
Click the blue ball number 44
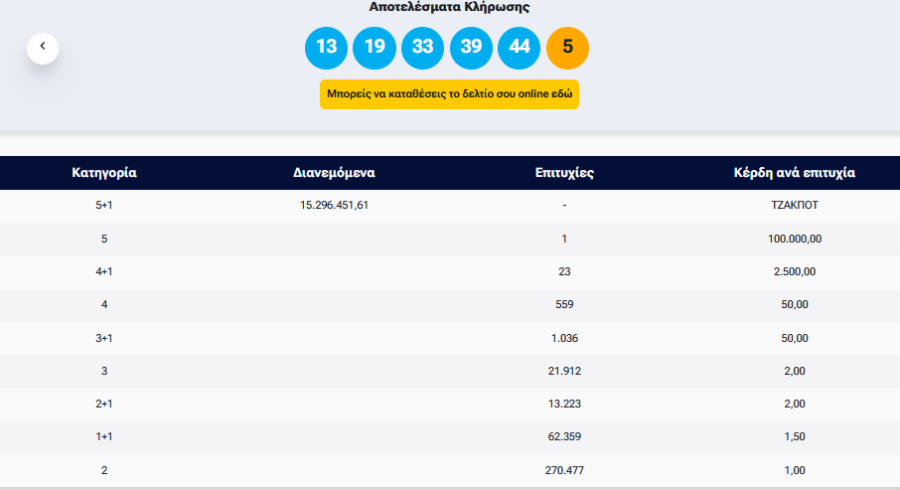(x=519, y=47)
